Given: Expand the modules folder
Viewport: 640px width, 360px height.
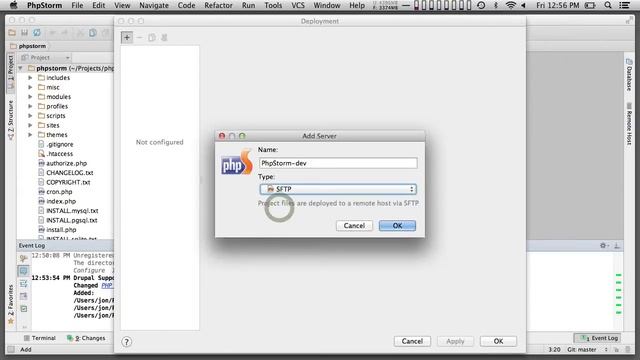Looking at the screenshot, I should (30, 97).
